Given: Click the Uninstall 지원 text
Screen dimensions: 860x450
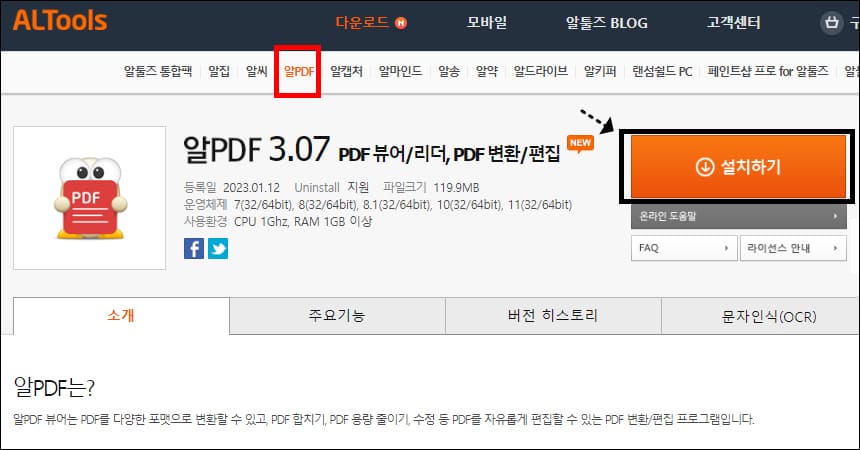Looking at the screenshot, I should (332, 188).
